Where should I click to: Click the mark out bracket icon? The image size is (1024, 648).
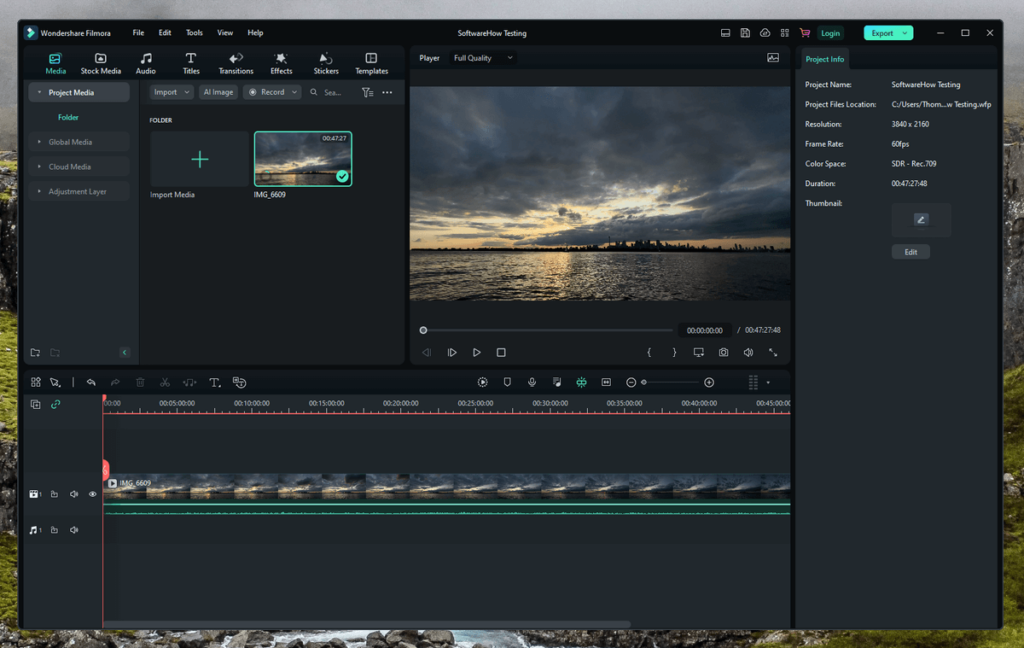(x=674, y=353)
